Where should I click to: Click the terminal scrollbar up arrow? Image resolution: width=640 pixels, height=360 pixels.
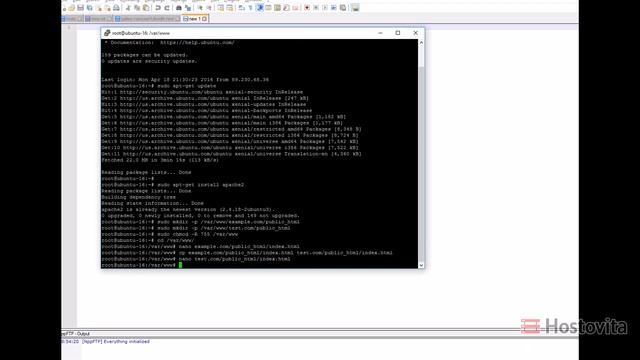pos(421,42)
